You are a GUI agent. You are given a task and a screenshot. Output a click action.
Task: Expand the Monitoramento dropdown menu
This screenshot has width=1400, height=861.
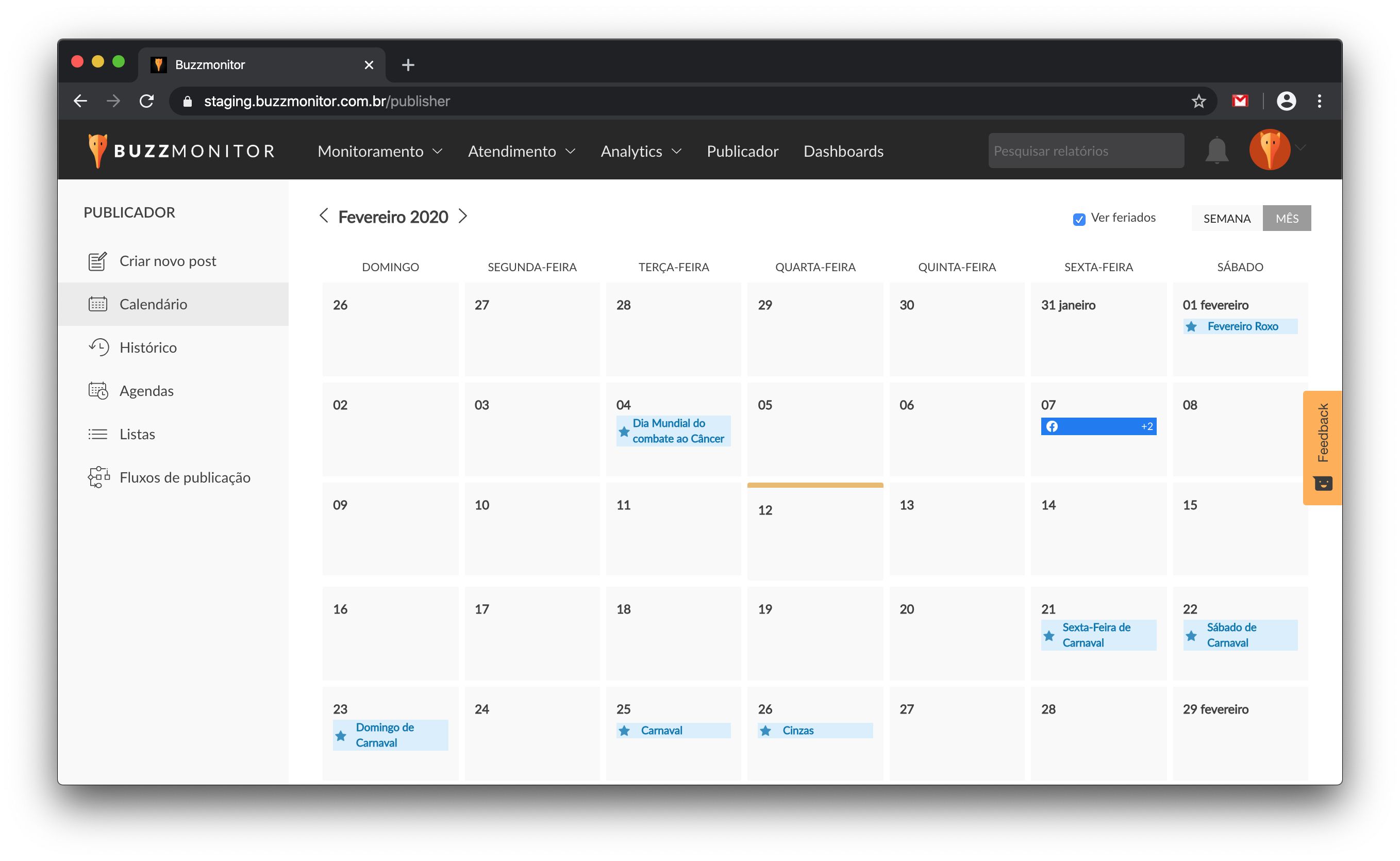[x=380, y=151]
